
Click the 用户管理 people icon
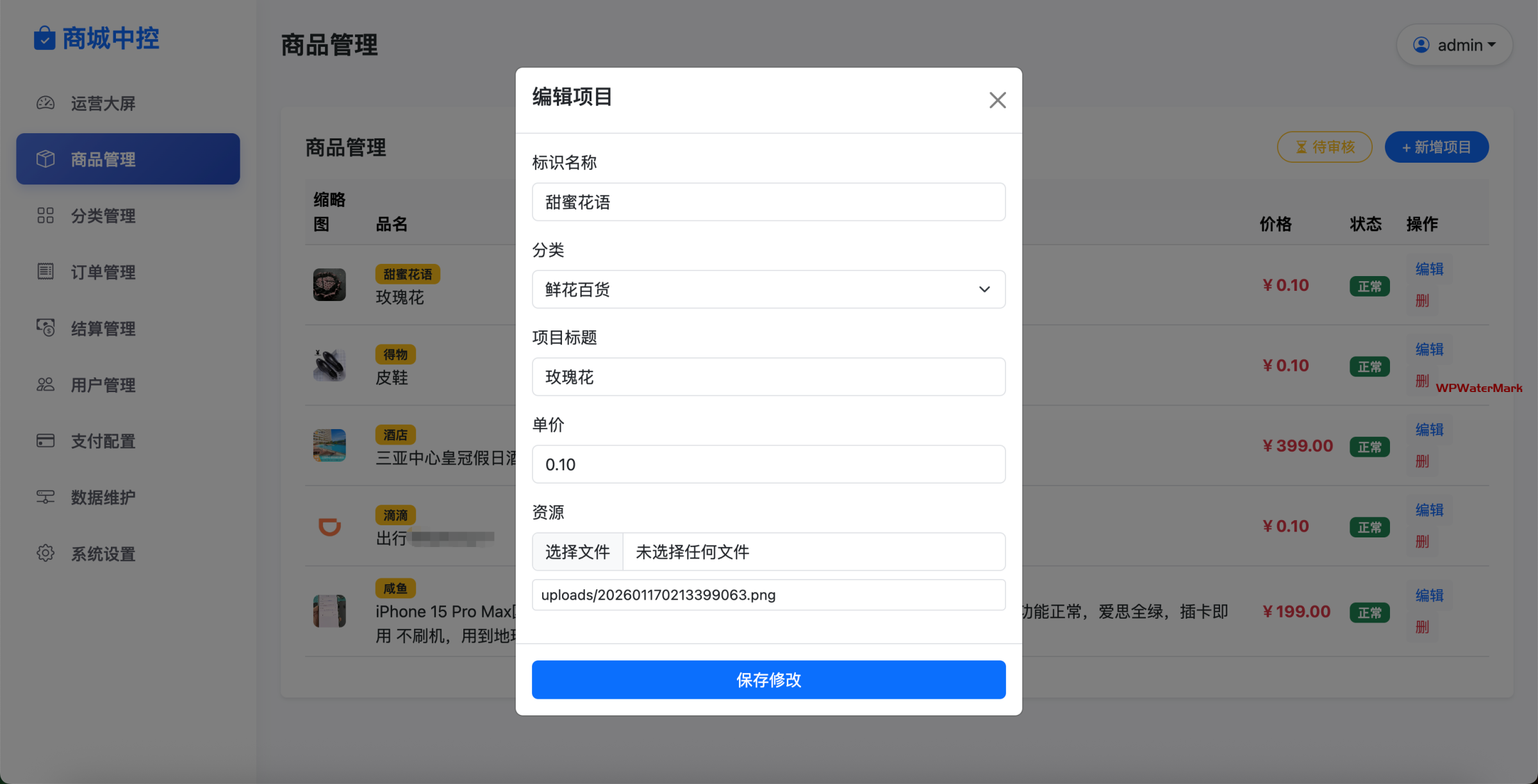pyautogui.click(x=45, y=384)
